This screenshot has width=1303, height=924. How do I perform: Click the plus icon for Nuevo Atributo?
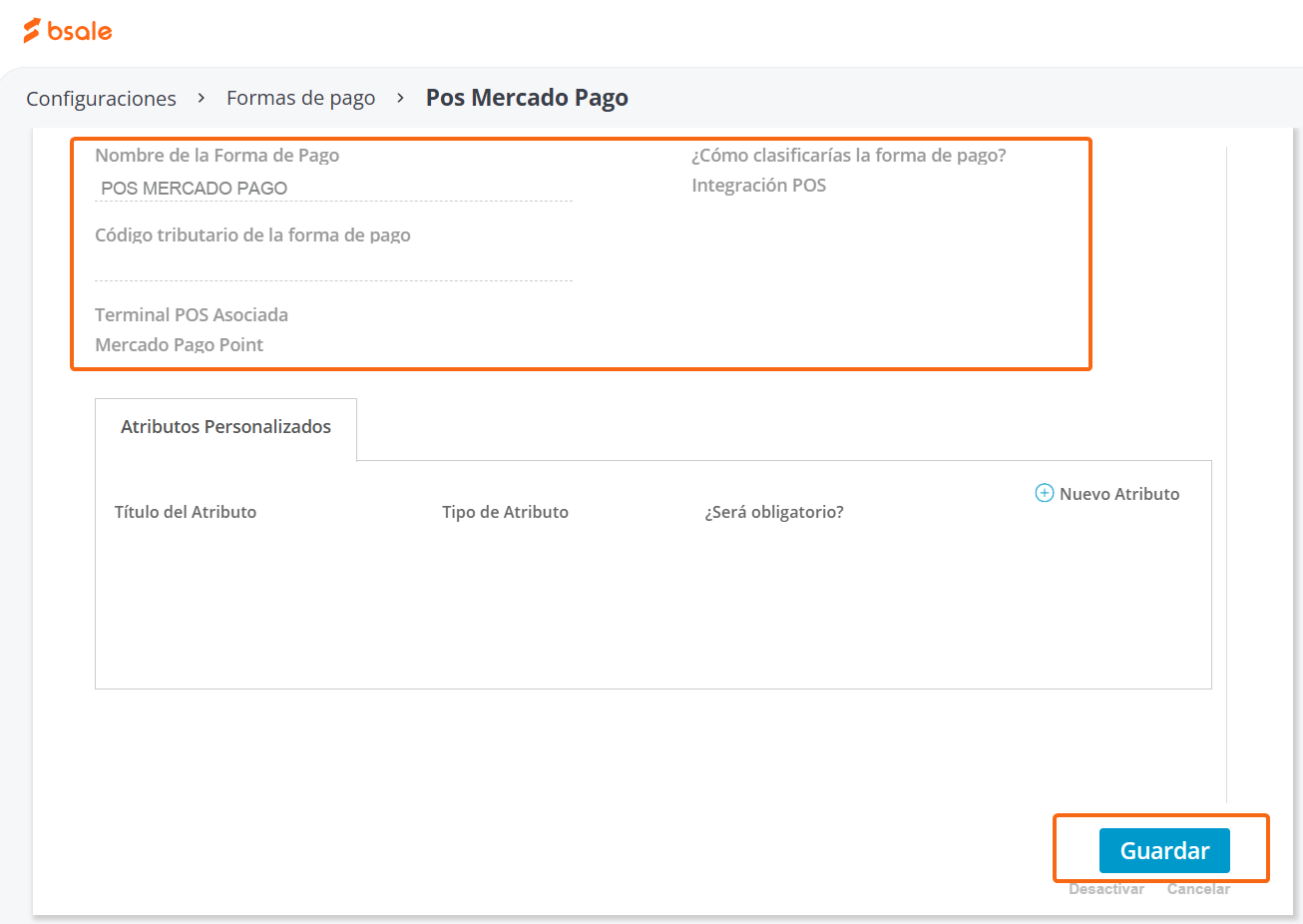(1045, 493)
